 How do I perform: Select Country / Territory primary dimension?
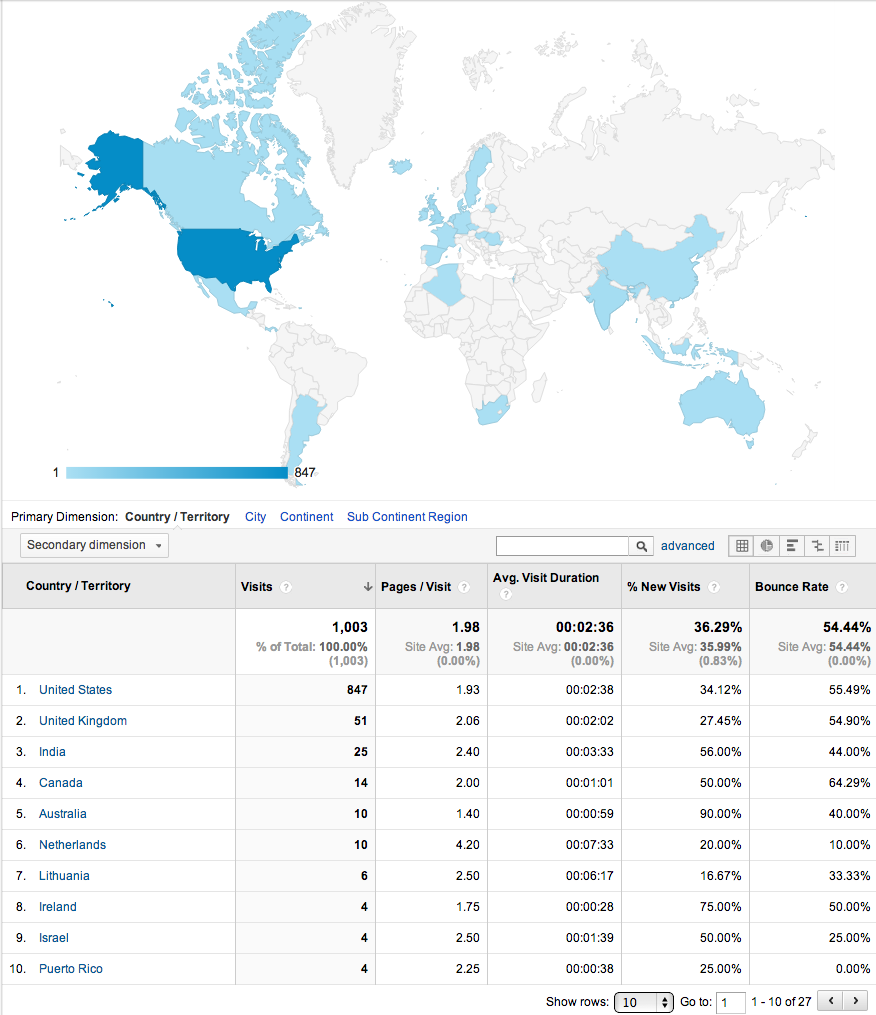click(177, 517)
